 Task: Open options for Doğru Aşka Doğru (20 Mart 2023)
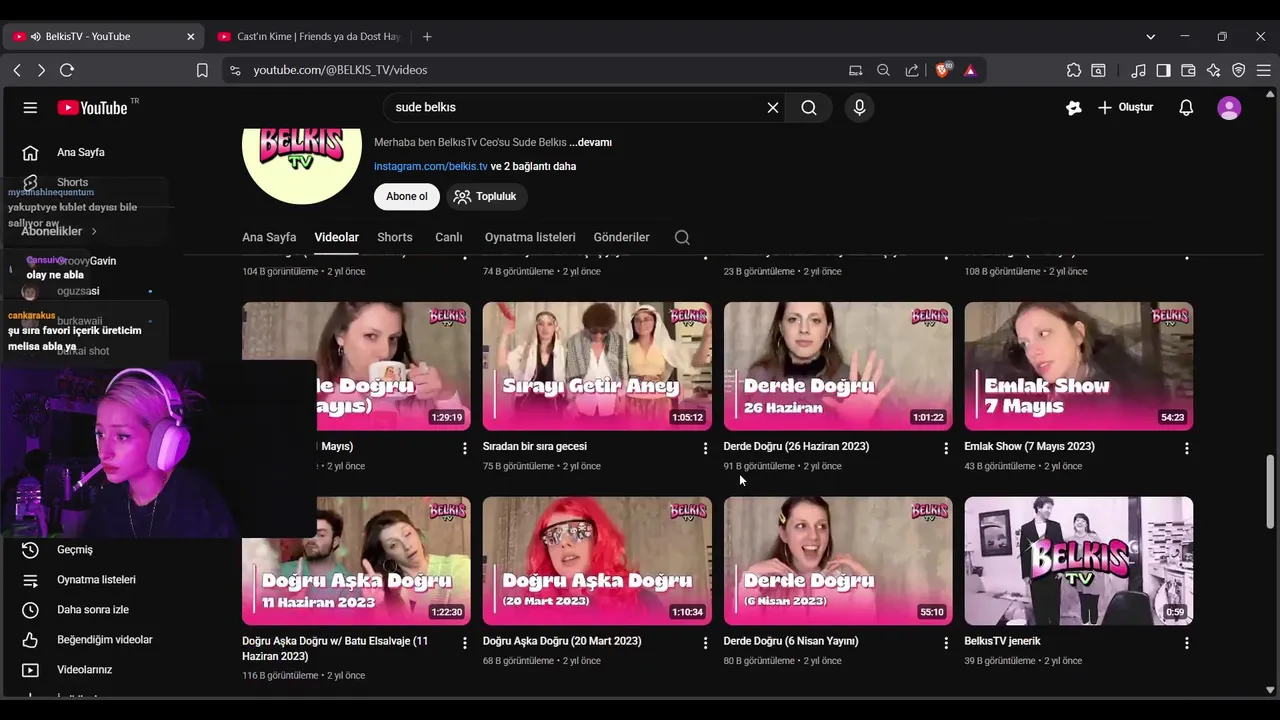pos(705,643)
